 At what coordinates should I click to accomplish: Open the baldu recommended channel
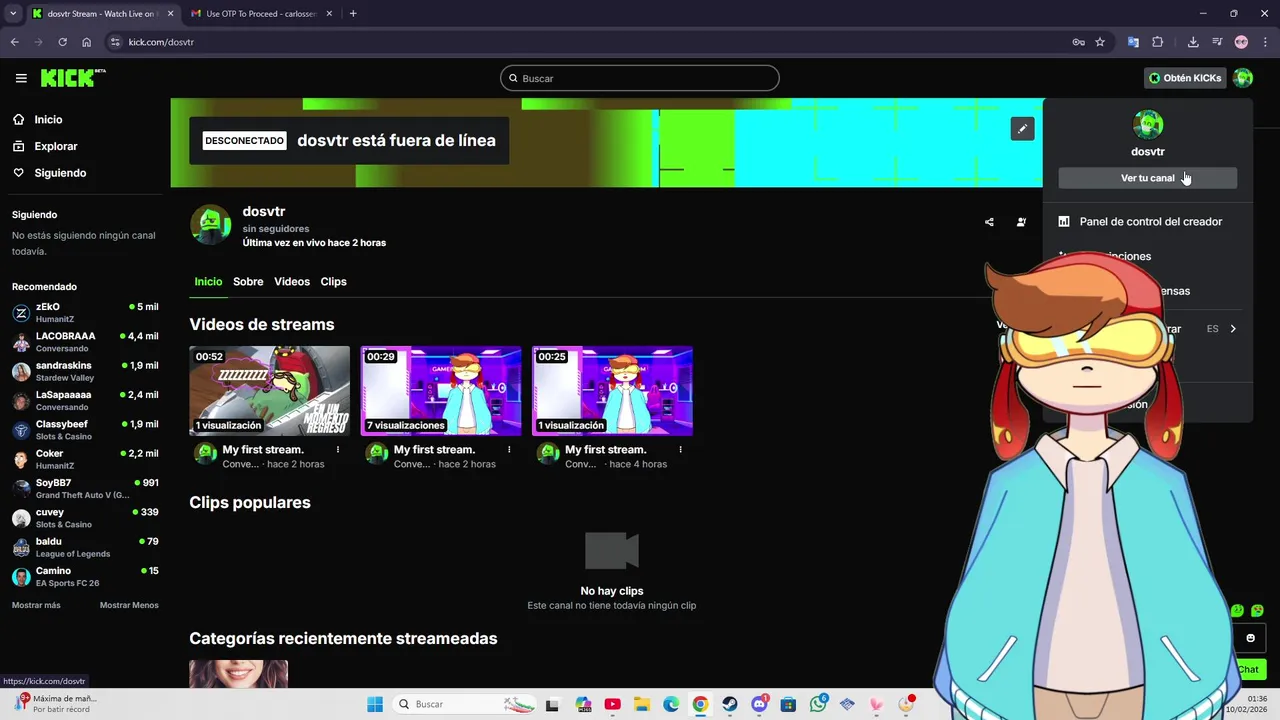(x=85, y=547)
